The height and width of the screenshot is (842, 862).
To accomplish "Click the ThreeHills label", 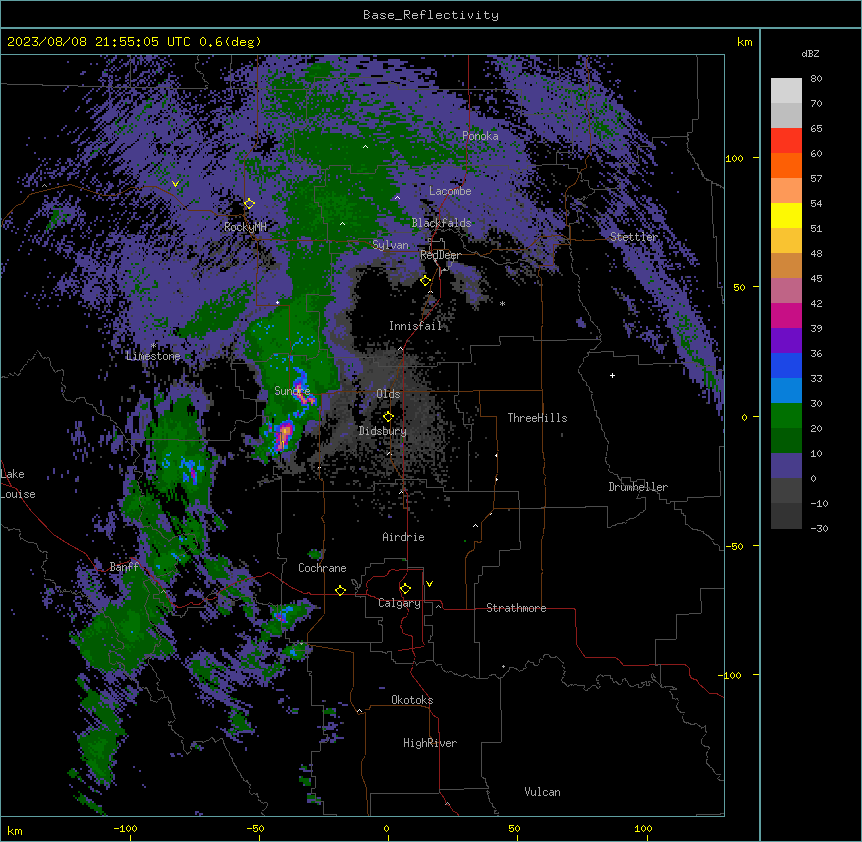I will click(x=537, y=418).
